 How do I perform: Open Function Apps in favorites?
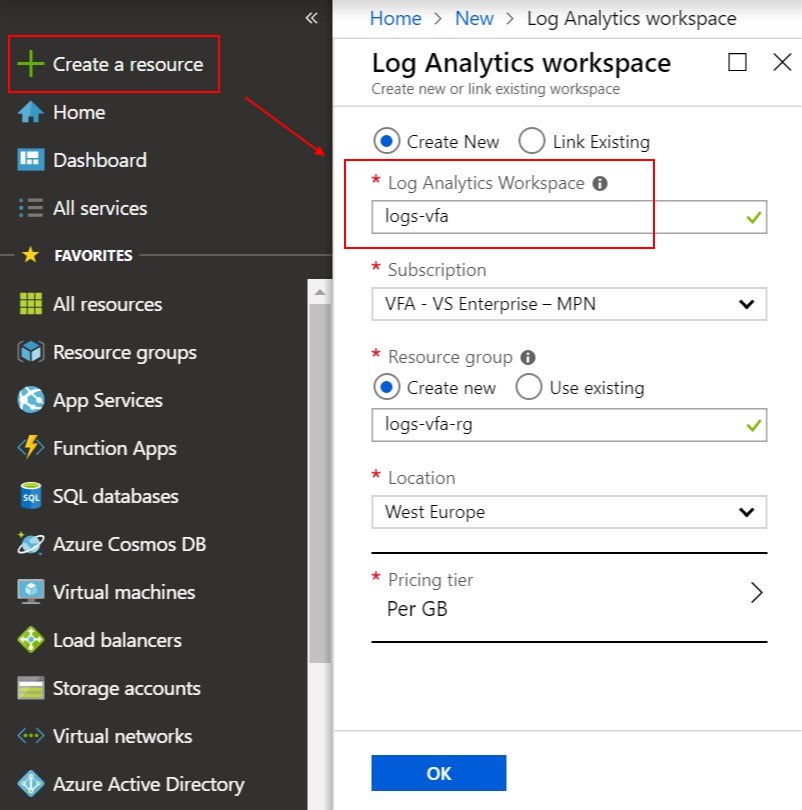(115, 448)
